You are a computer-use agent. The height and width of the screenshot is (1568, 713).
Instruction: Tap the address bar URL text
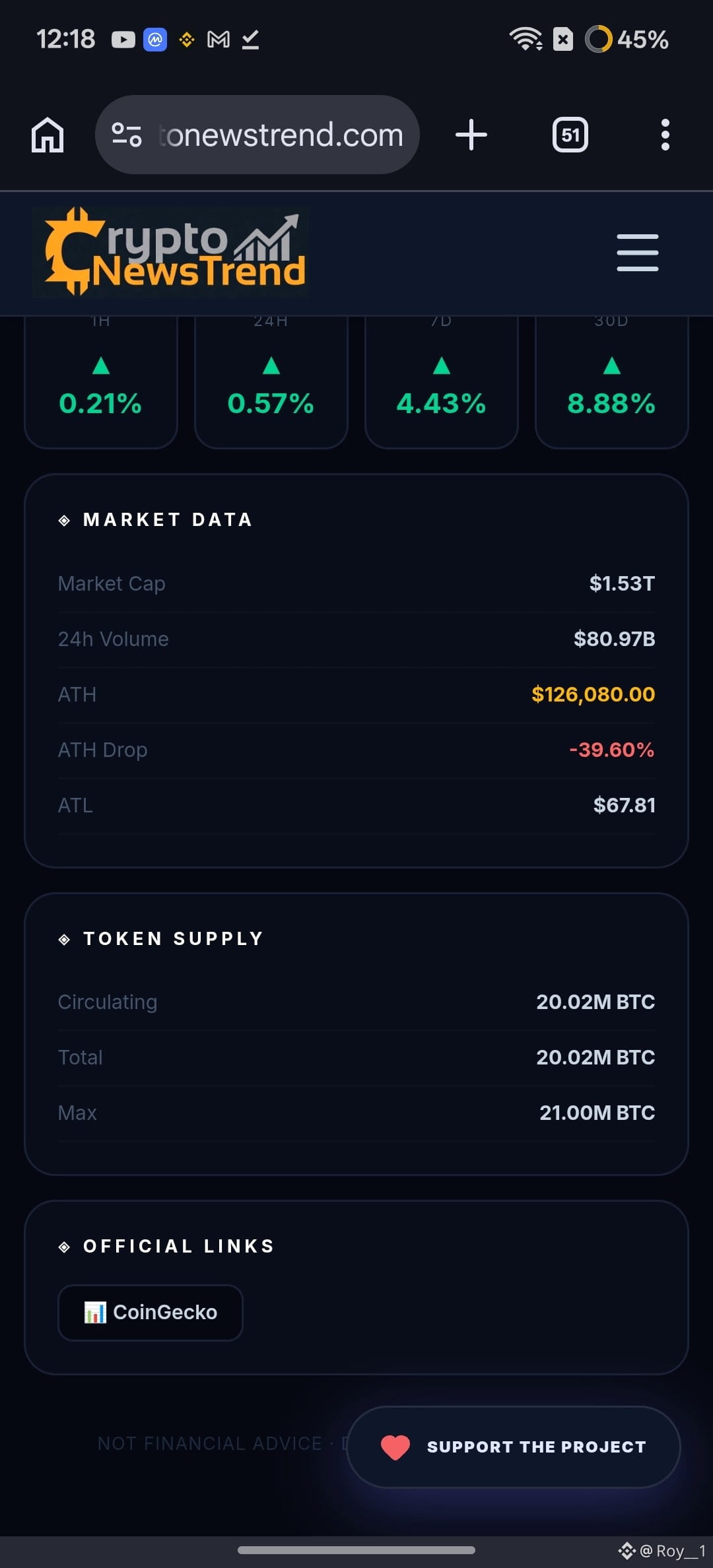click(281, 135)
